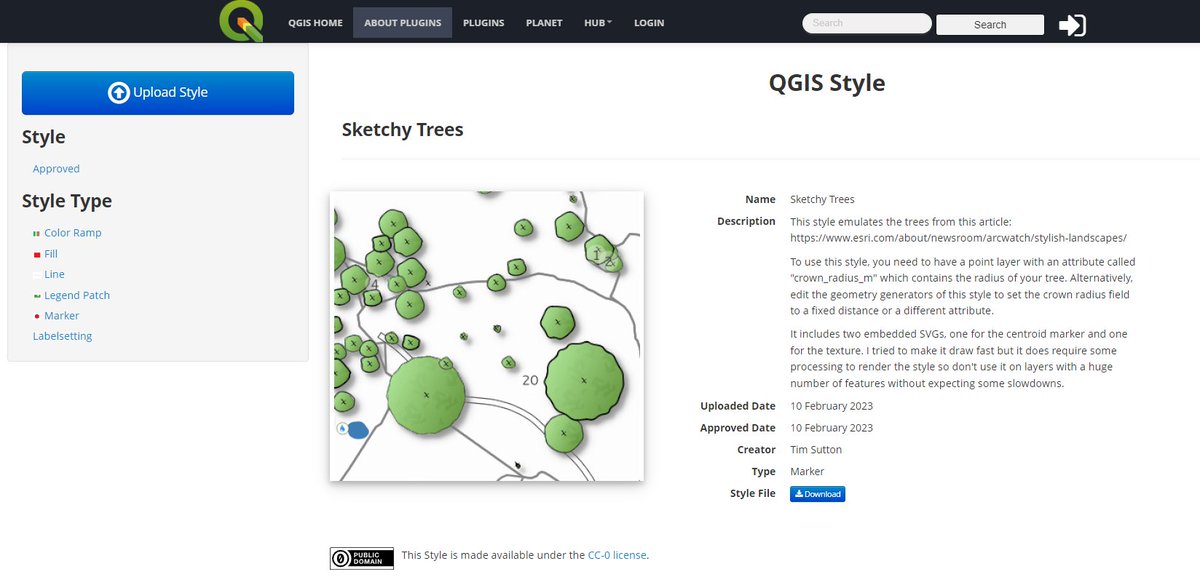
Task: Click the red Marker style type icon
Action: tap(36, 316)
